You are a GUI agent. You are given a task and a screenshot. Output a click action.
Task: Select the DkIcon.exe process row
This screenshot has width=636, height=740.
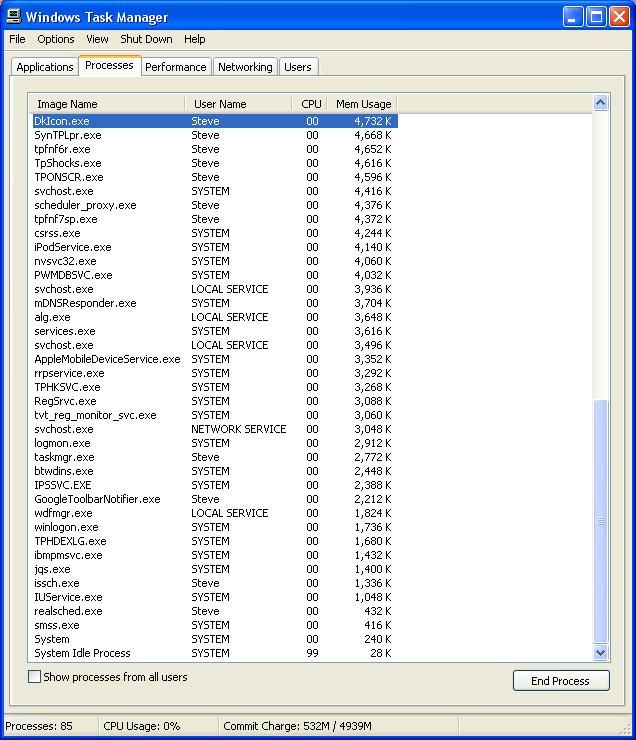click(x=215, y=121)
